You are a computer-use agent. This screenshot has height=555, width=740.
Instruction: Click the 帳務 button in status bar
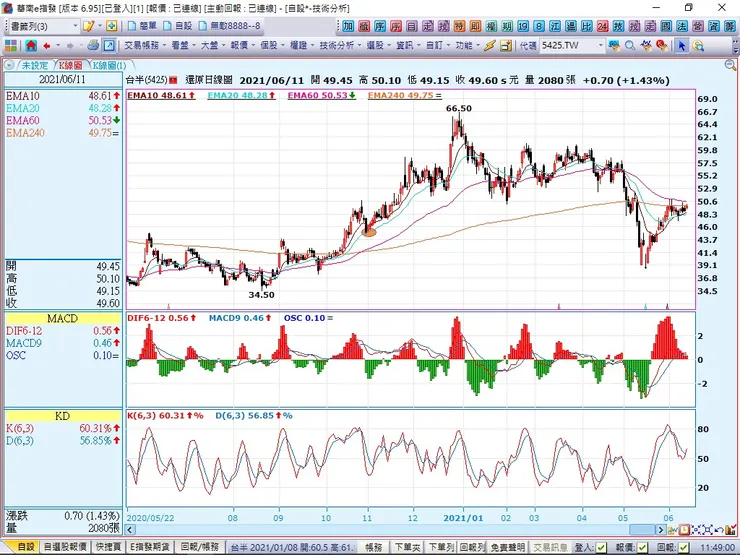[x=374, y=547]
